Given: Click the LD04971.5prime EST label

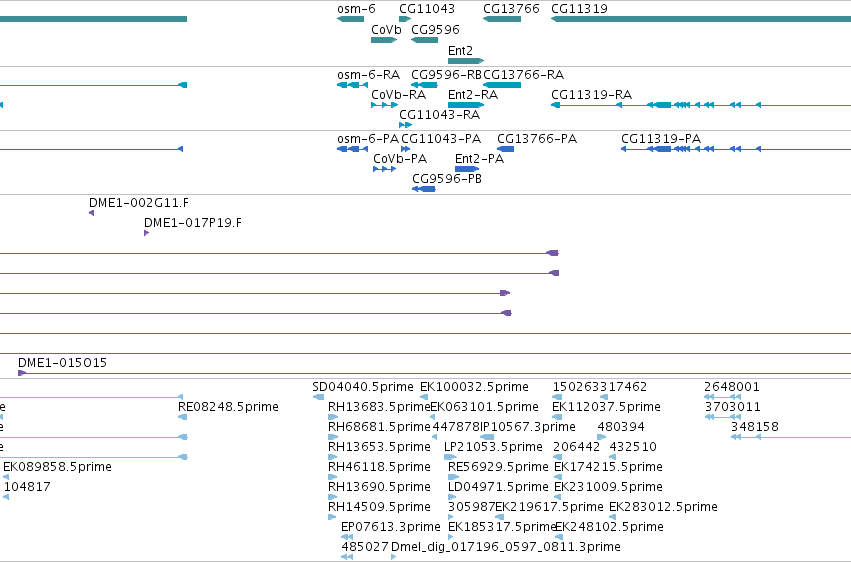Looking at the screenshot, I should pos(498,487).
